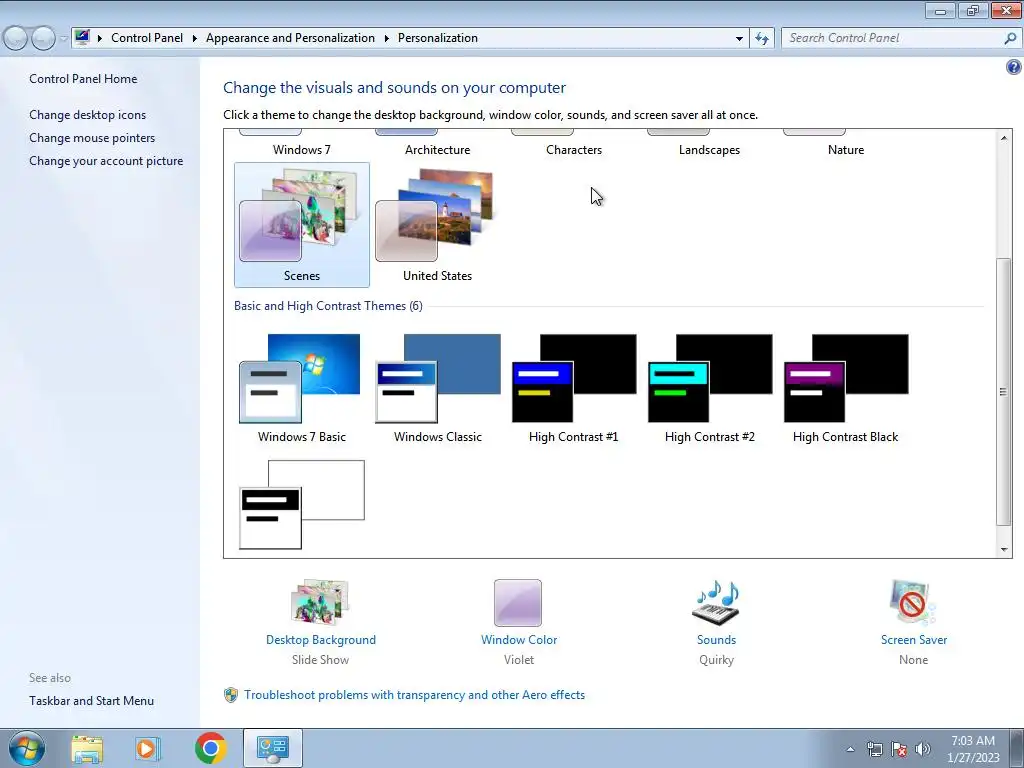
Task: Pick the white high contrast theme thumbnail
Action: 302,504
